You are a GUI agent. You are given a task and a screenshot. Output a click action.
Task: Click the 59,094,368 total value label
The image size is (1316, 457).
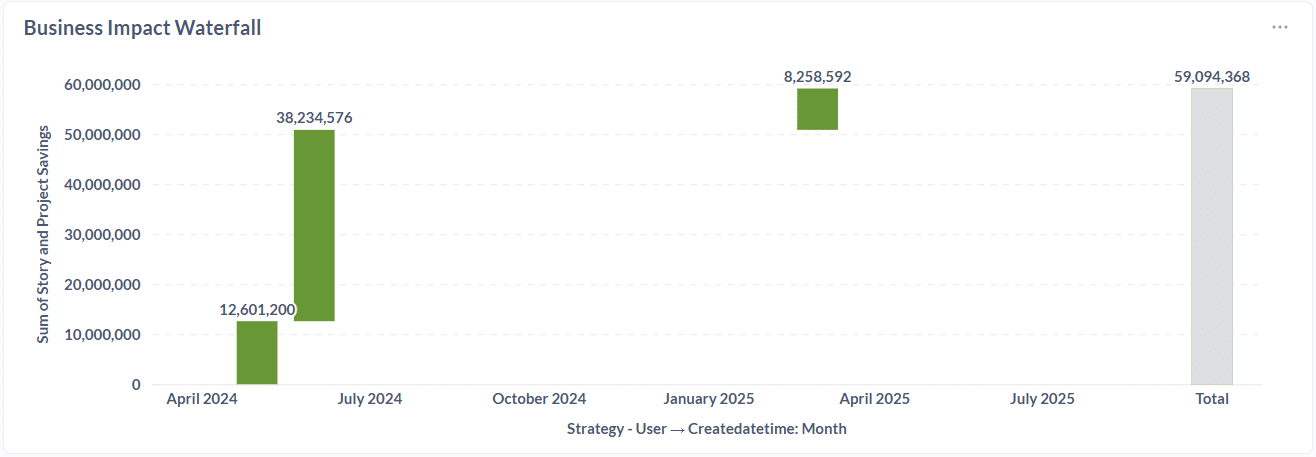point(1212,76)
